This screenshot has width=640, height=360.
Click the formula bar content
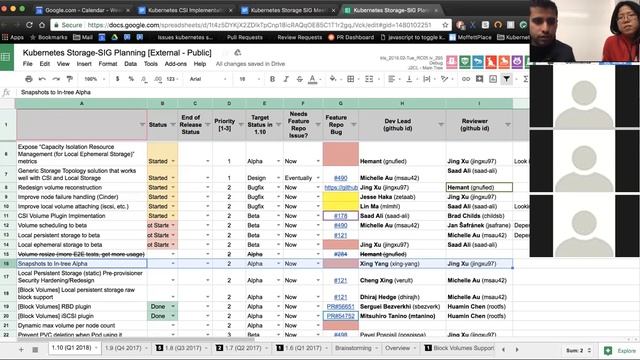pyautogui.click(x=56, y=92)
